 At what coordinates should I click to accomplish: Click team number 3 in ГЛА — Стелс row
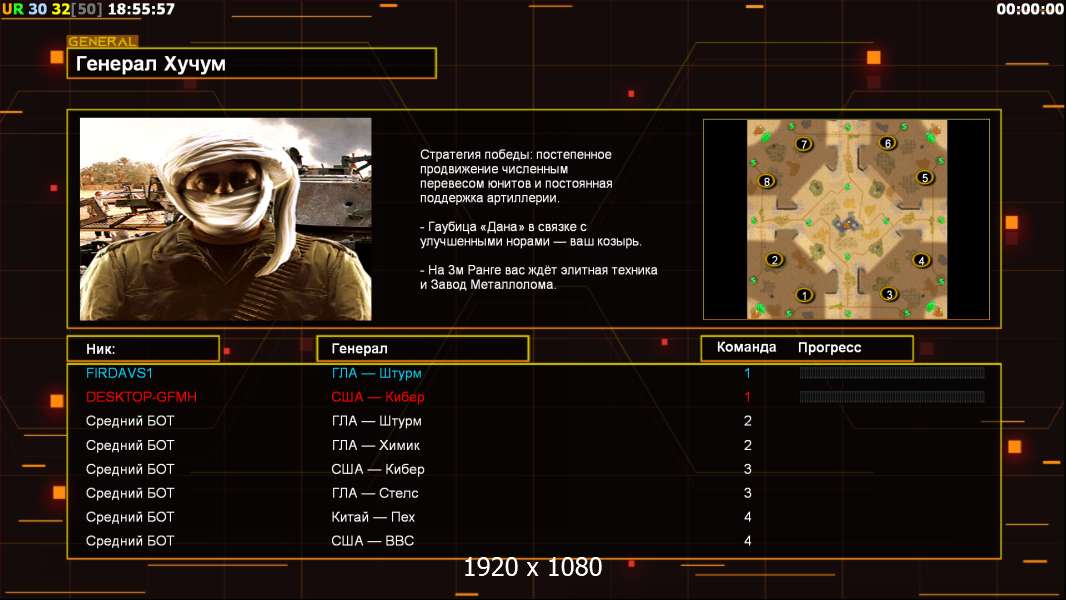748,493
